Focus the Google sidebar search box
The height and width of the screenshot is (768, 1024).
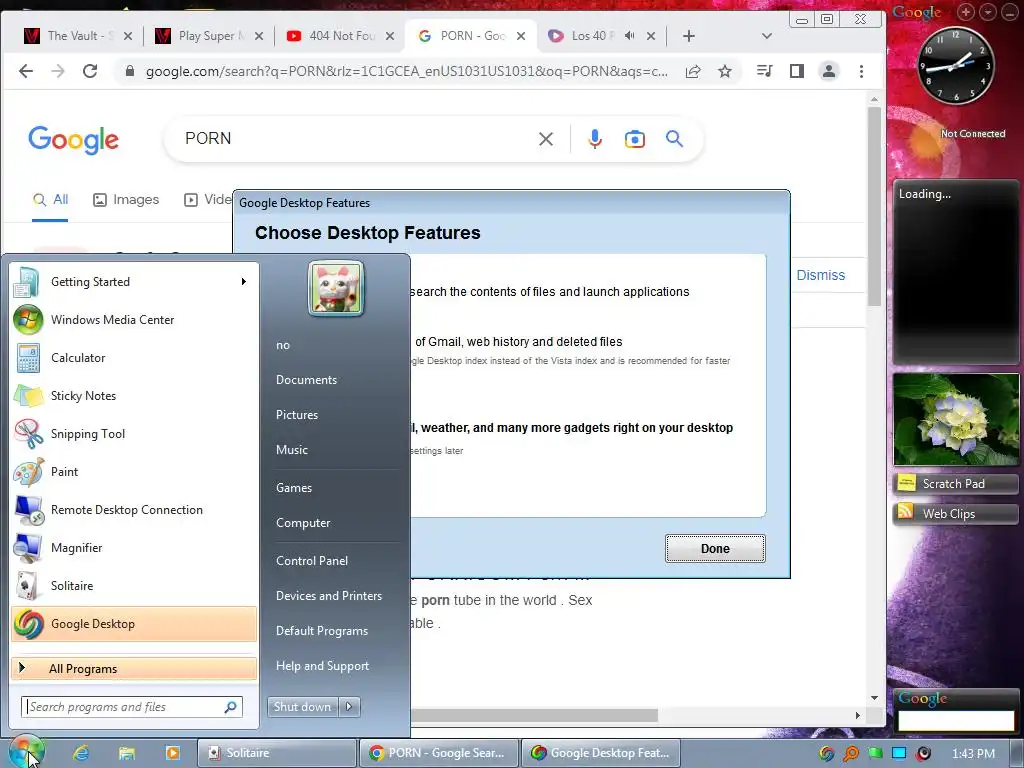click(x=956, y=720)
